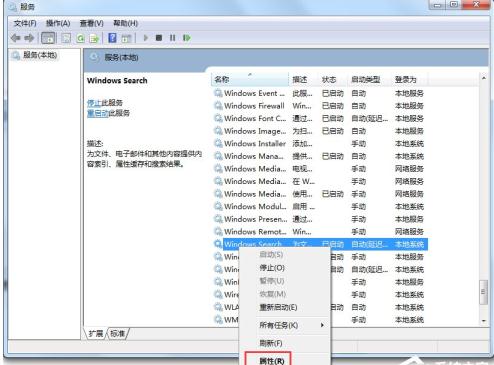Click the Pause Service toolbar icon

172,38
